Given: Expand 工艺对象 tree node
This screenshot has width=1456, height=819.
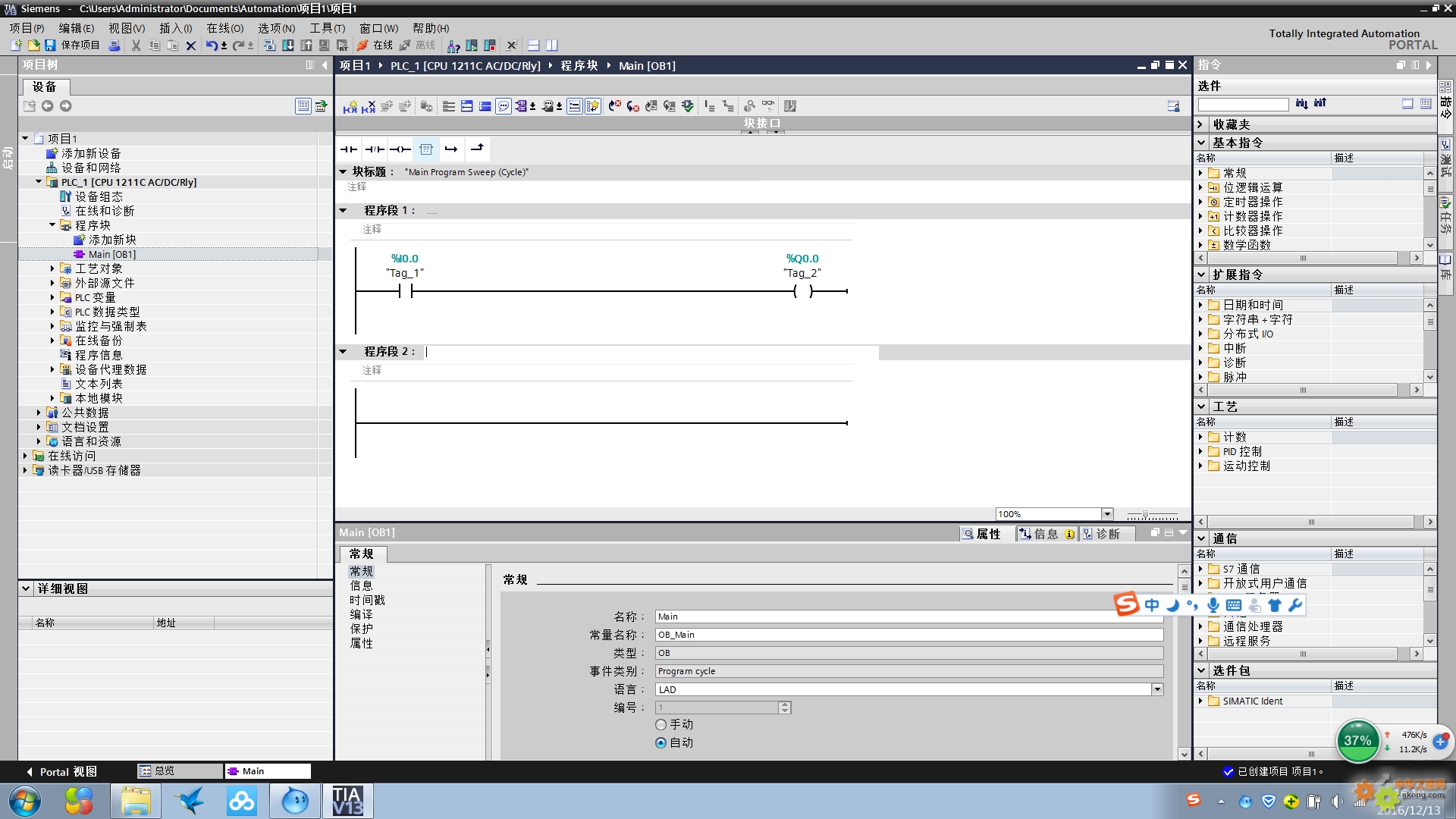Looking at the screenshot, I should point(52,268).
